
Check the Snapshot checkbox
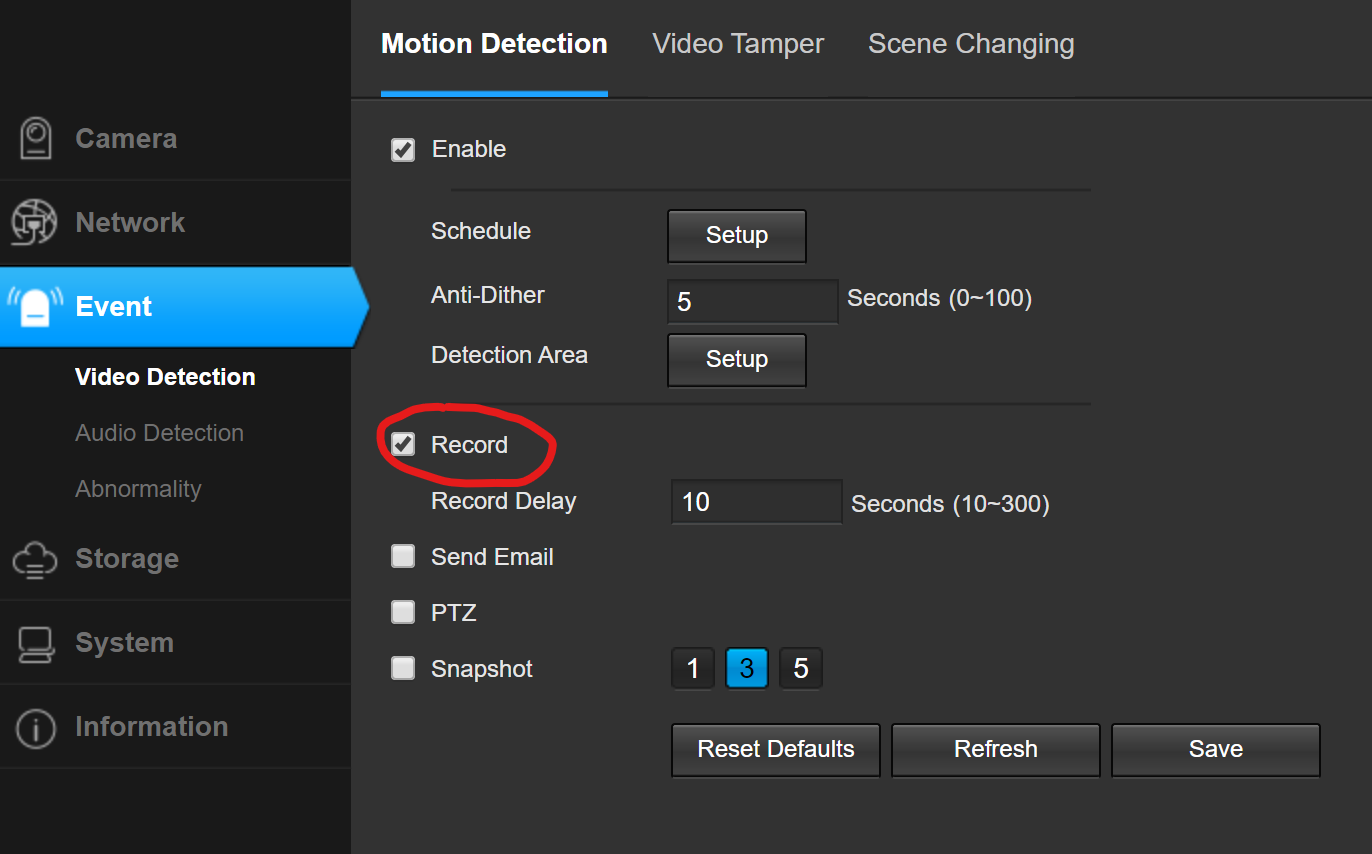(403, 668)
